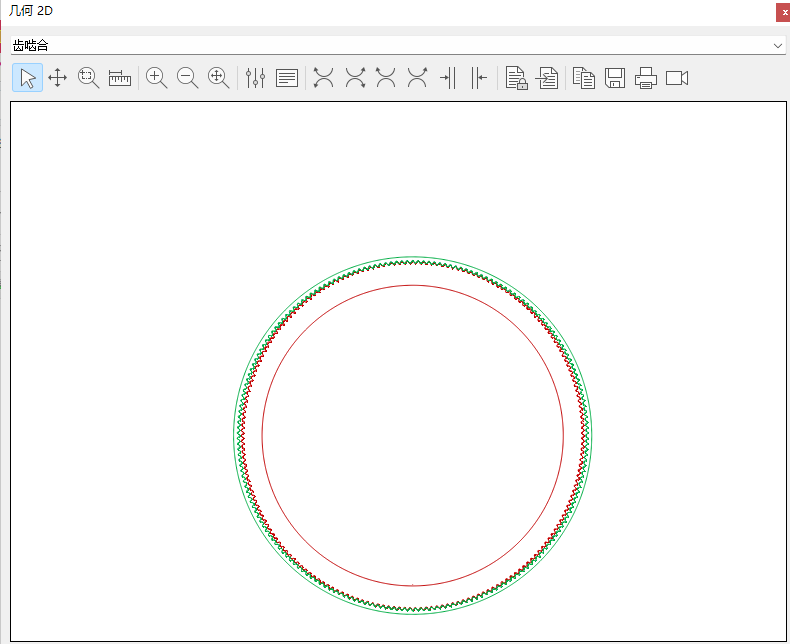
Task: Copy drawing using the copy icon
Action: 584,78
